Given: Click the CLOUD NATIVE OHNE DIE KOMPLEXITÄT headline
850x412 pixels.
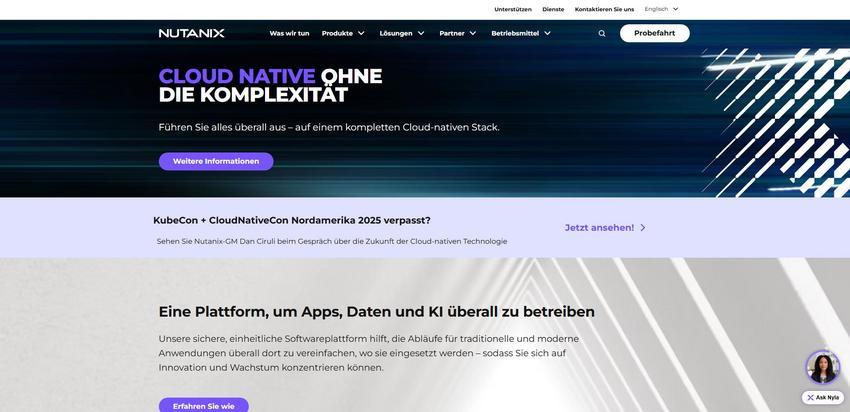Looking at the screenshot, I should tap(271, 85).
